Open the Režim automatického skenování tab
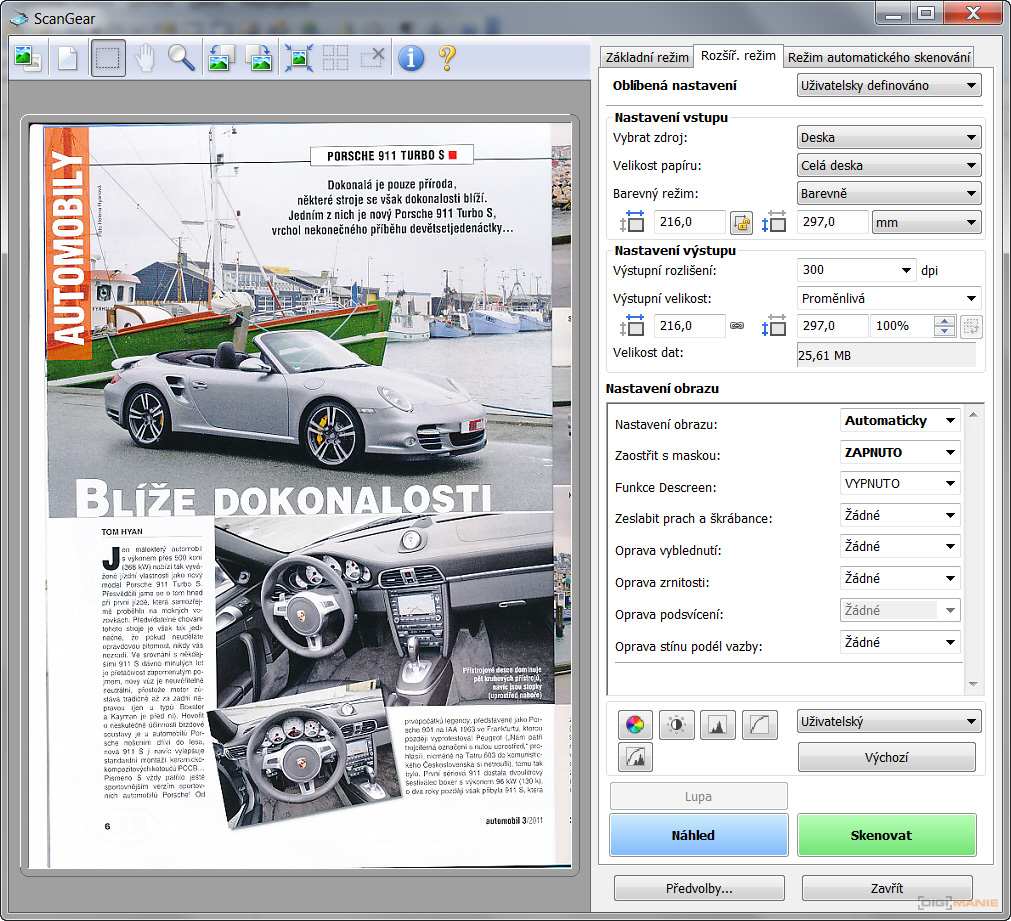This screenshot has height=921, width=1011. coord(877,57)
